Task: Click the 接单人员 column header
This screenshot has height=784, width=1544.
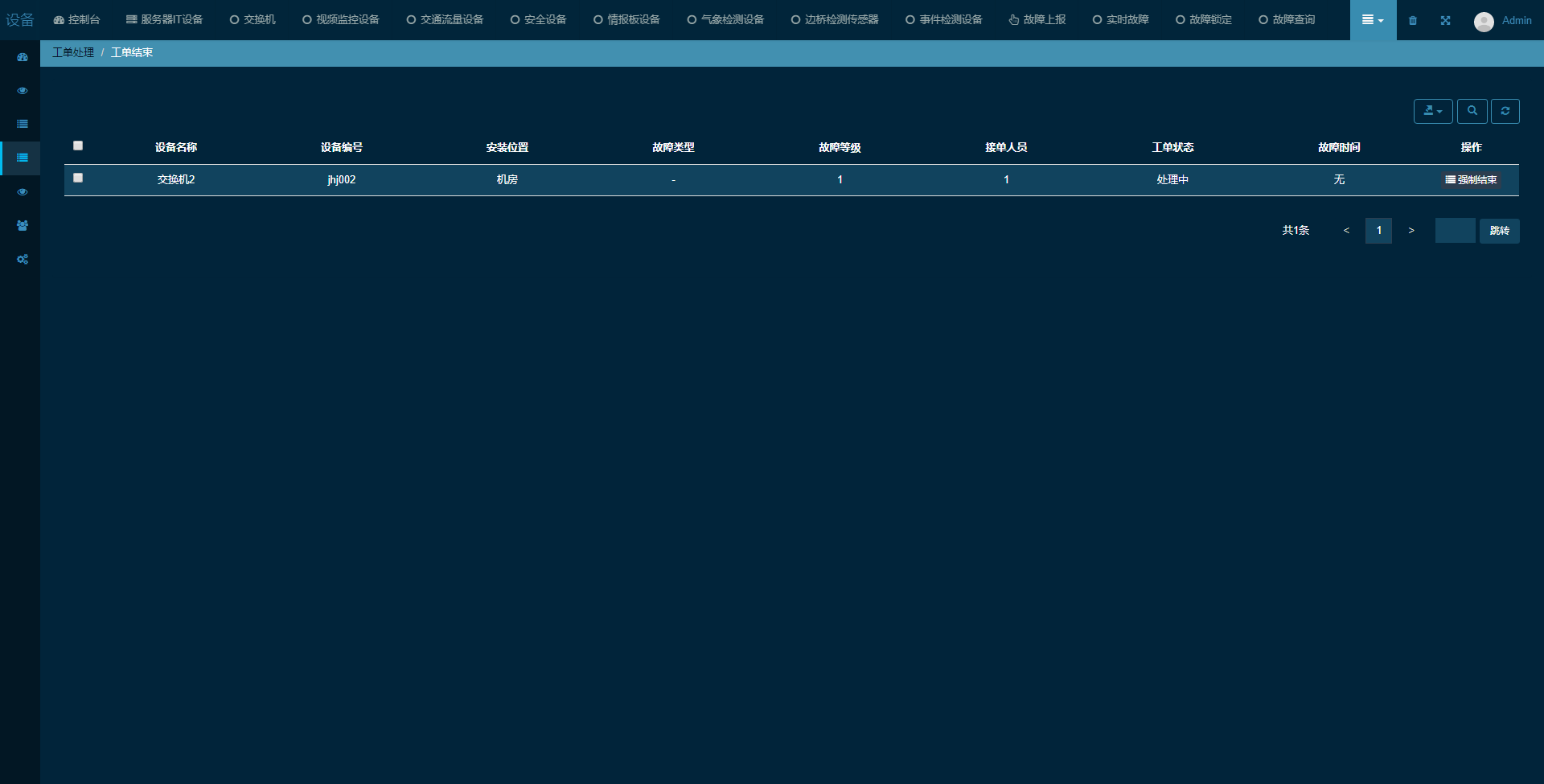Action: tap(1006, 147)
